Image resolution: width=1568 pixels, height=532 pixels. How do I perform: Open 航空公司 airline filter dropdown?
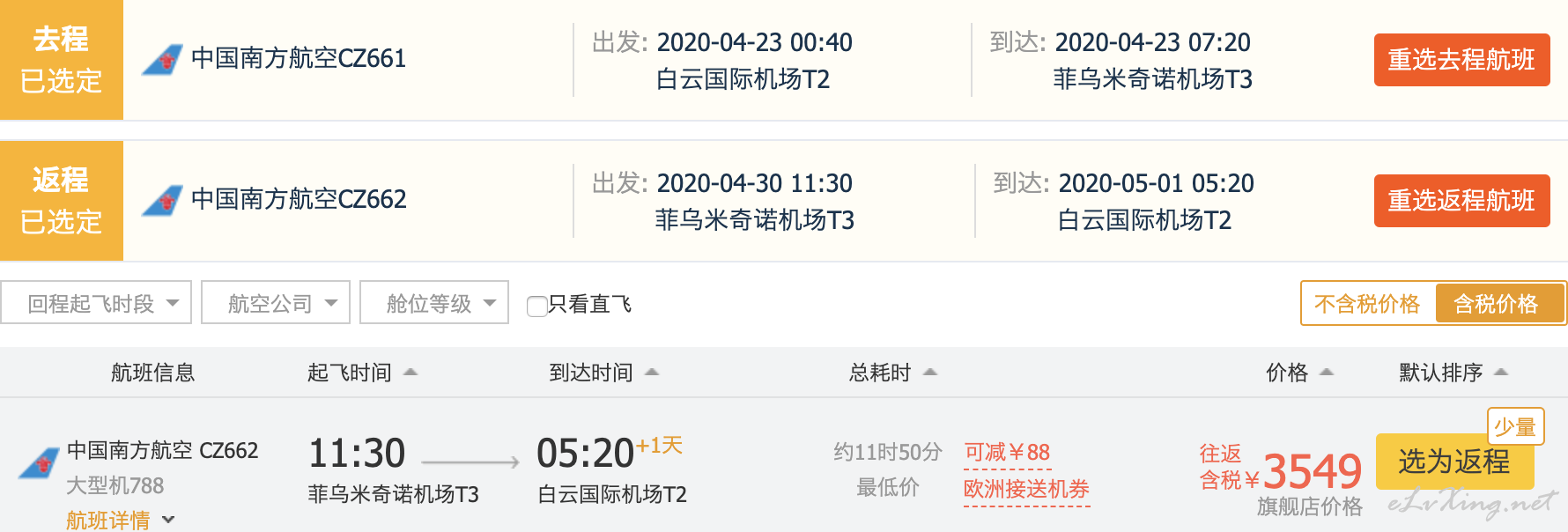276,302
